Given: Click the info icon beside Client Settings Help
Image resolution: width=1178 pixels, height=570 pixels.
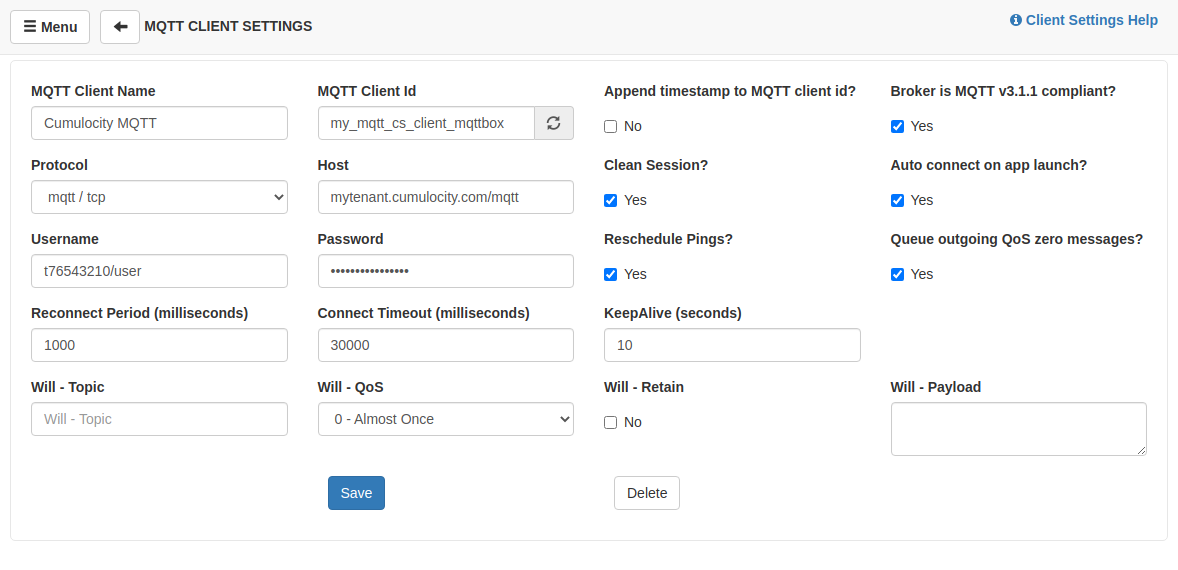Looking at the screenshot, I should [1016, 20].
